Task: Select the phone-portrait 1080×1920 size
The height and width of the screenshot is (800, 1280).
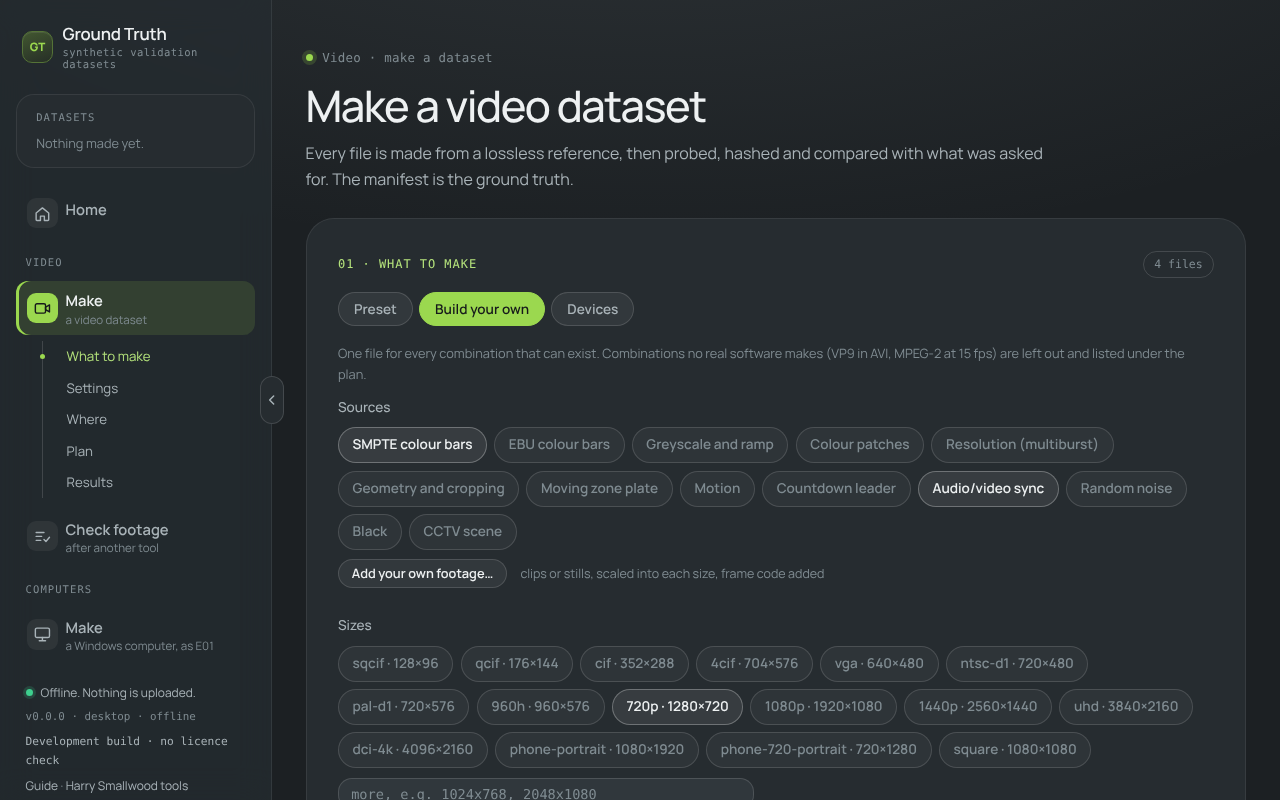Action: (x=597, y=750)
